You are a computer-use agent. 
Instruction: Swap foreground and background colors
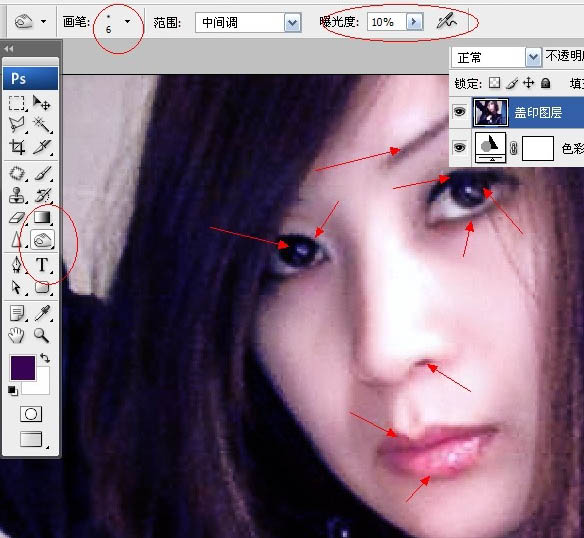[x=45, y=358]
